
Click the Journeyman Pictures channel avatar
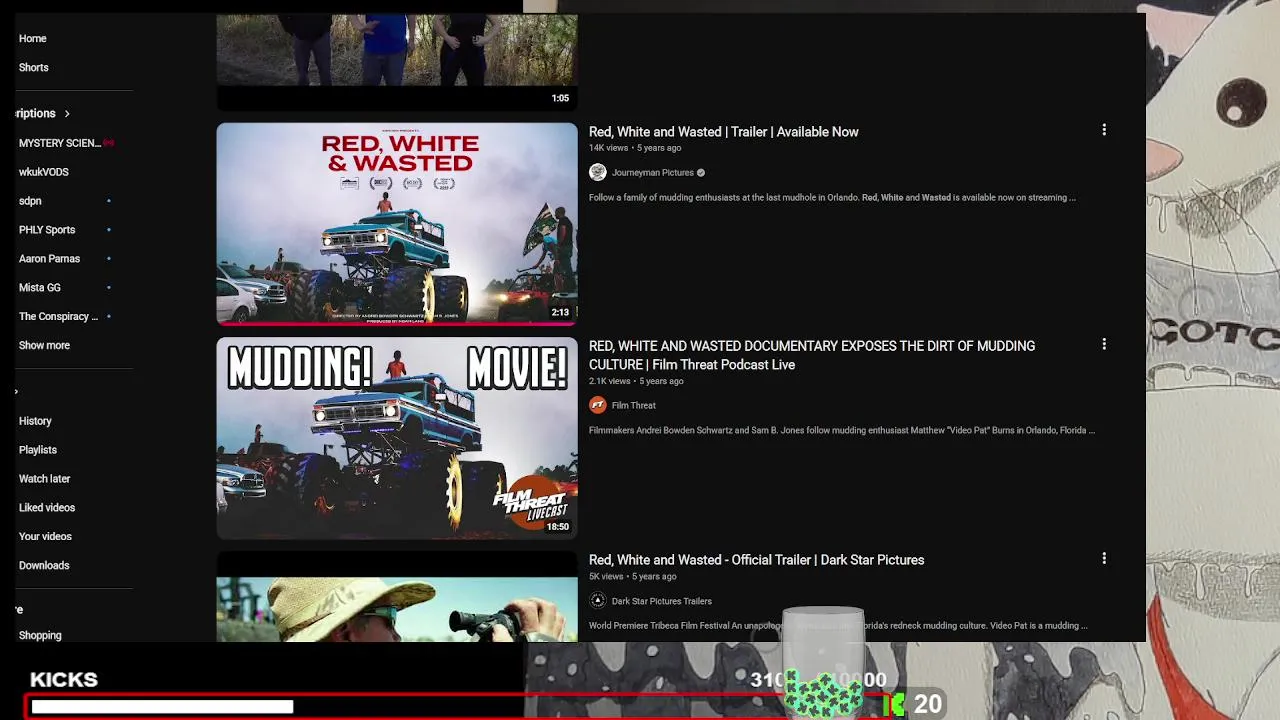pos(598,172)
